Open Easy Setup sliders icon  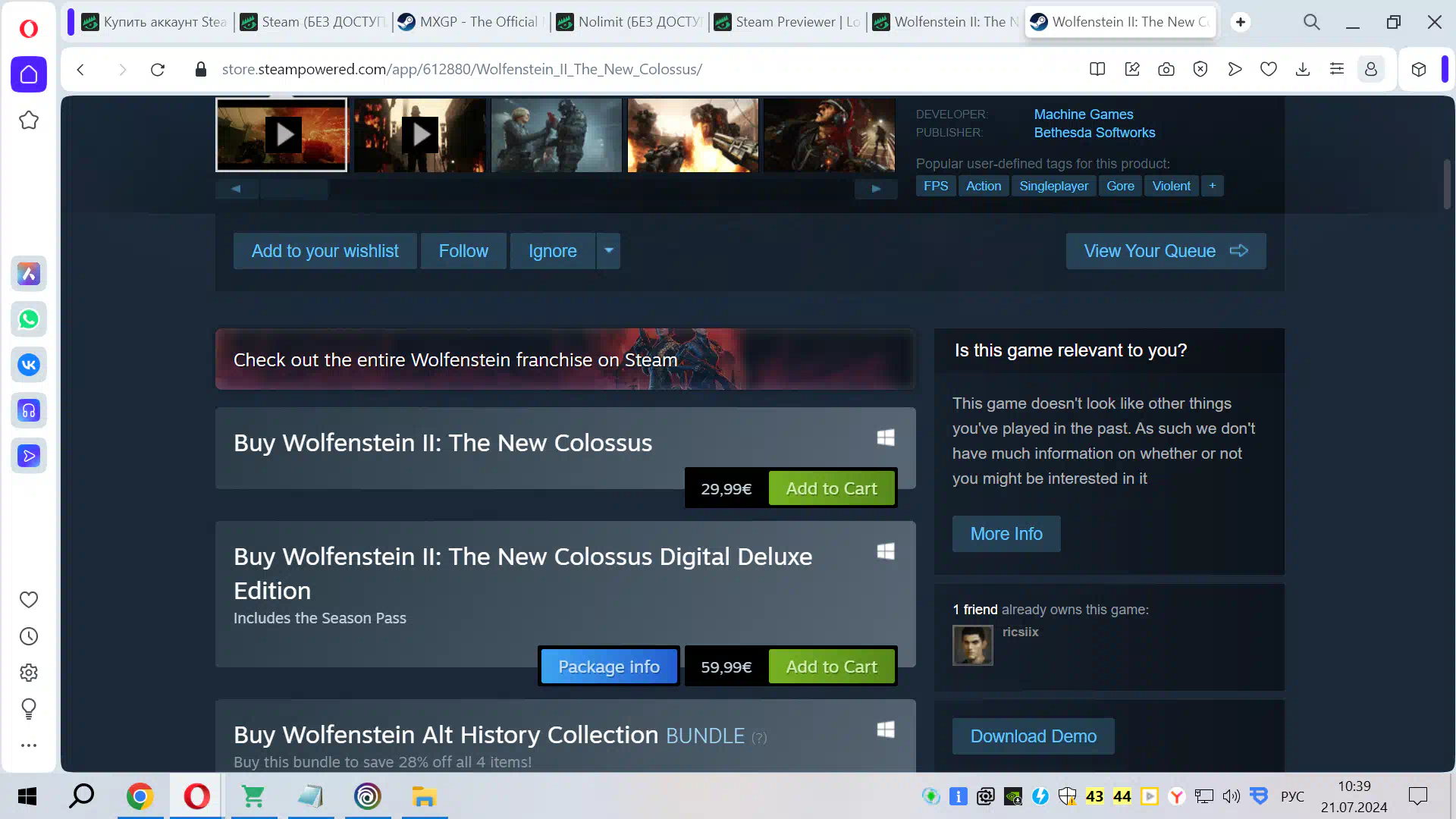(x=1337, y=70)
